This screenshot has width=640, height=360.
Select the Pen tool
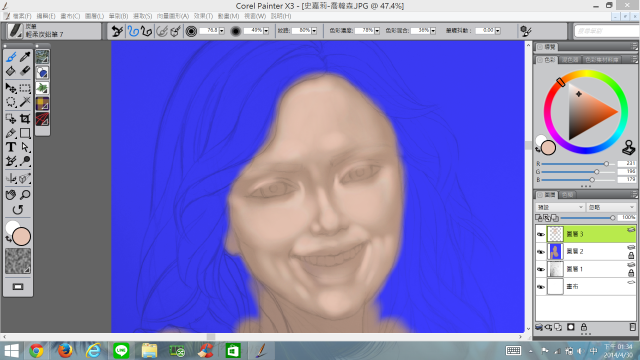pyautogui.click(x=11, y=133)
